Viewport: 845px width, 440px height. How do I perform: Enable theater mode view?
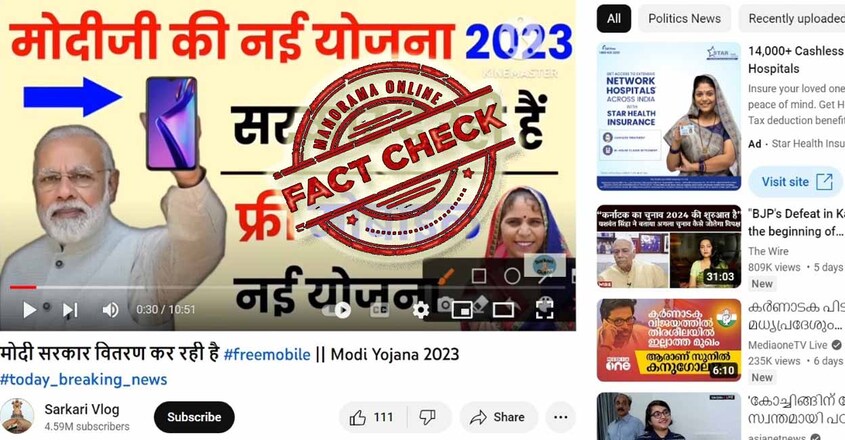(x=503, y=310)
